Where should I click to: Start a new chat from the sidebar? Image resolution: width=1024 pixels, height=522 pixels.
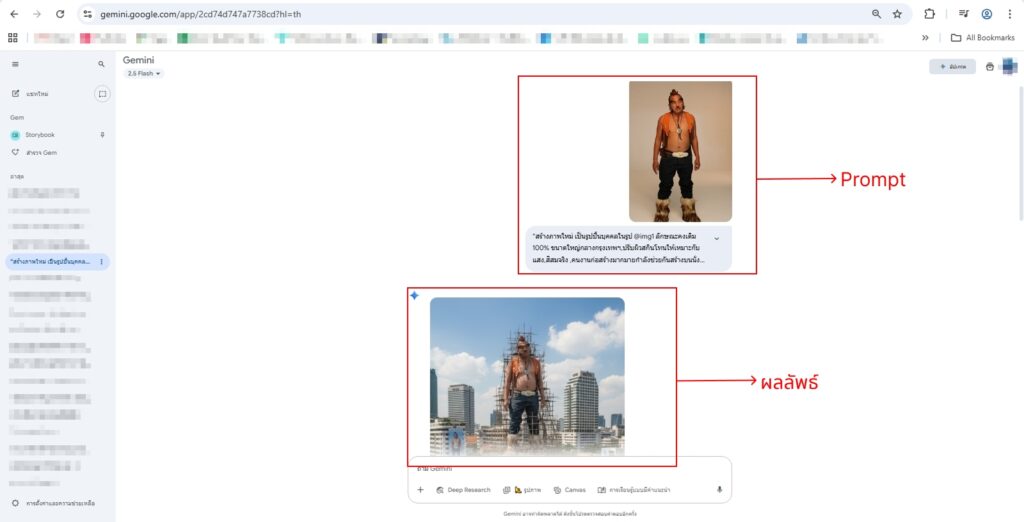pyautogui.click(x=37, y=94)
